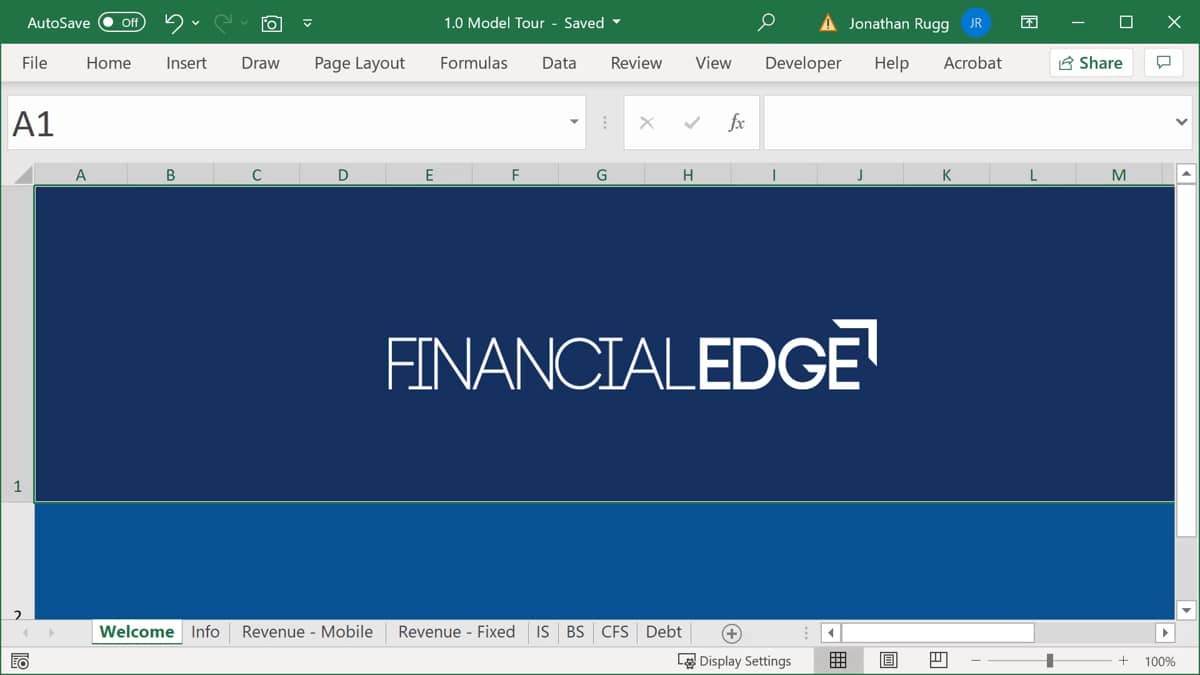Click vertical scrollbar up arrow
The width and height of the screenshot is (1200, 675).
point(1187,175)
